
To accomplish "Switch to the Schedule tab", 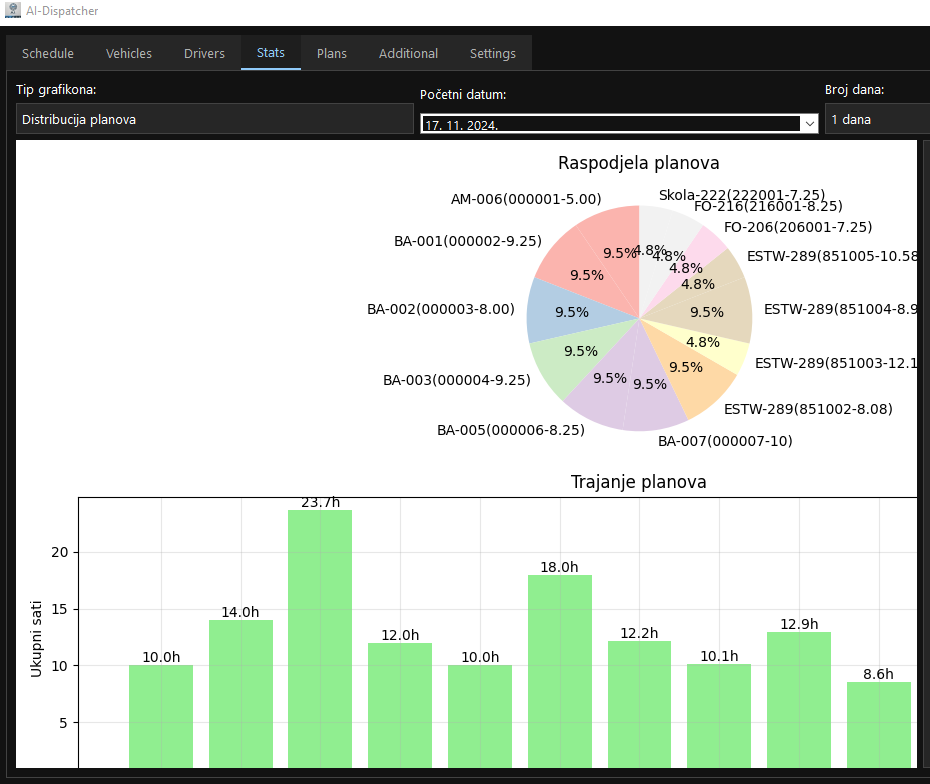I will [48, 53].
